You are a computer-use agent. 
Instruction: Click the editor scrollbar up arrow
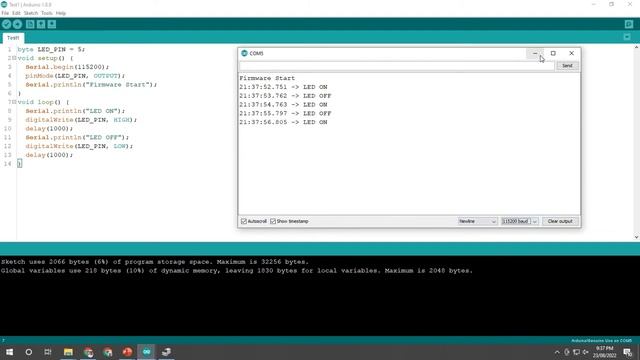coord(636,48)
